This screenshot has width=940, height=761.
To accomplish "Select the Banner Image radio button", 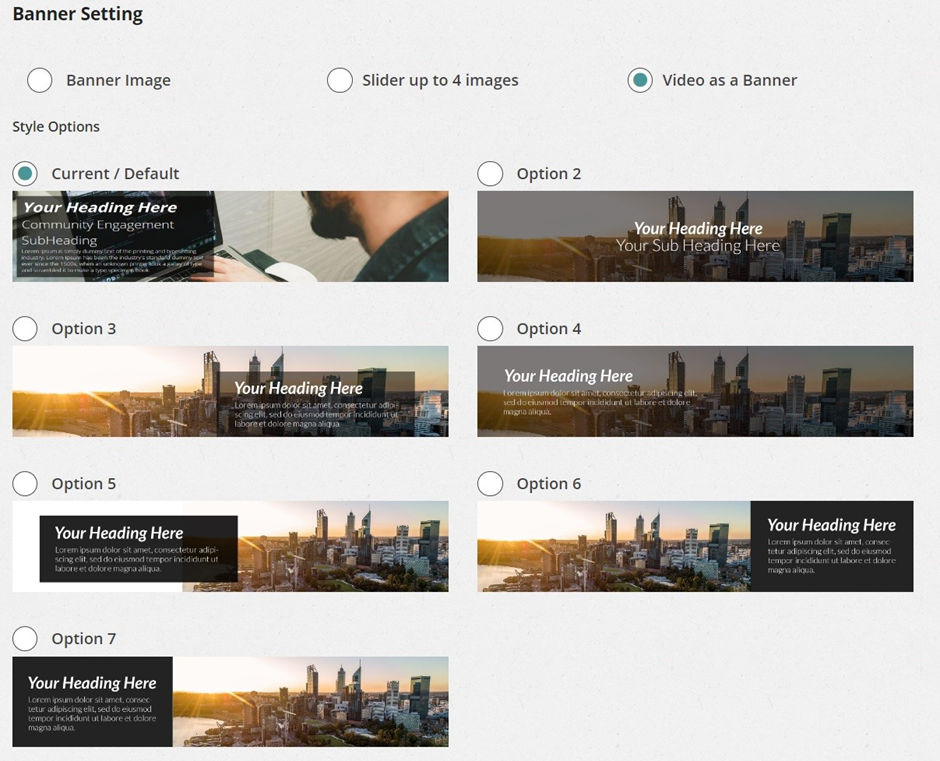I will 40,81.
